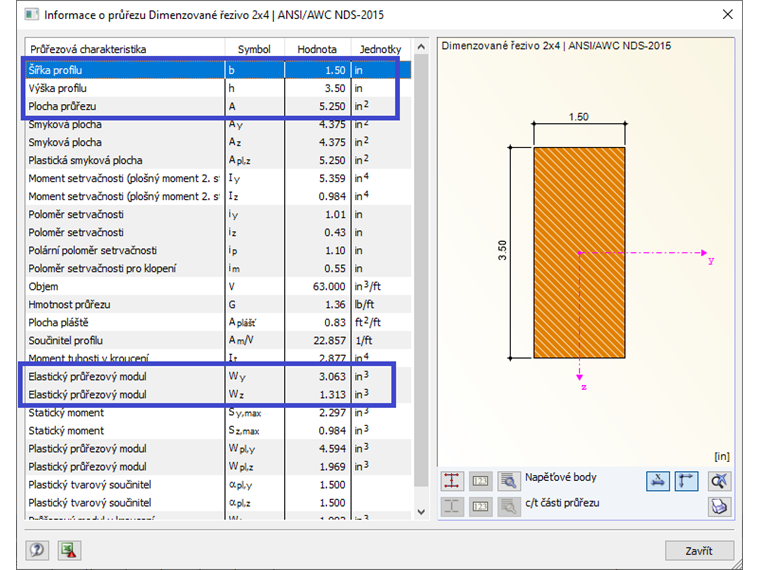Select the Součinitel profilu row
Viewport: 760px width, 570px height.
click(x=218, y=340)
